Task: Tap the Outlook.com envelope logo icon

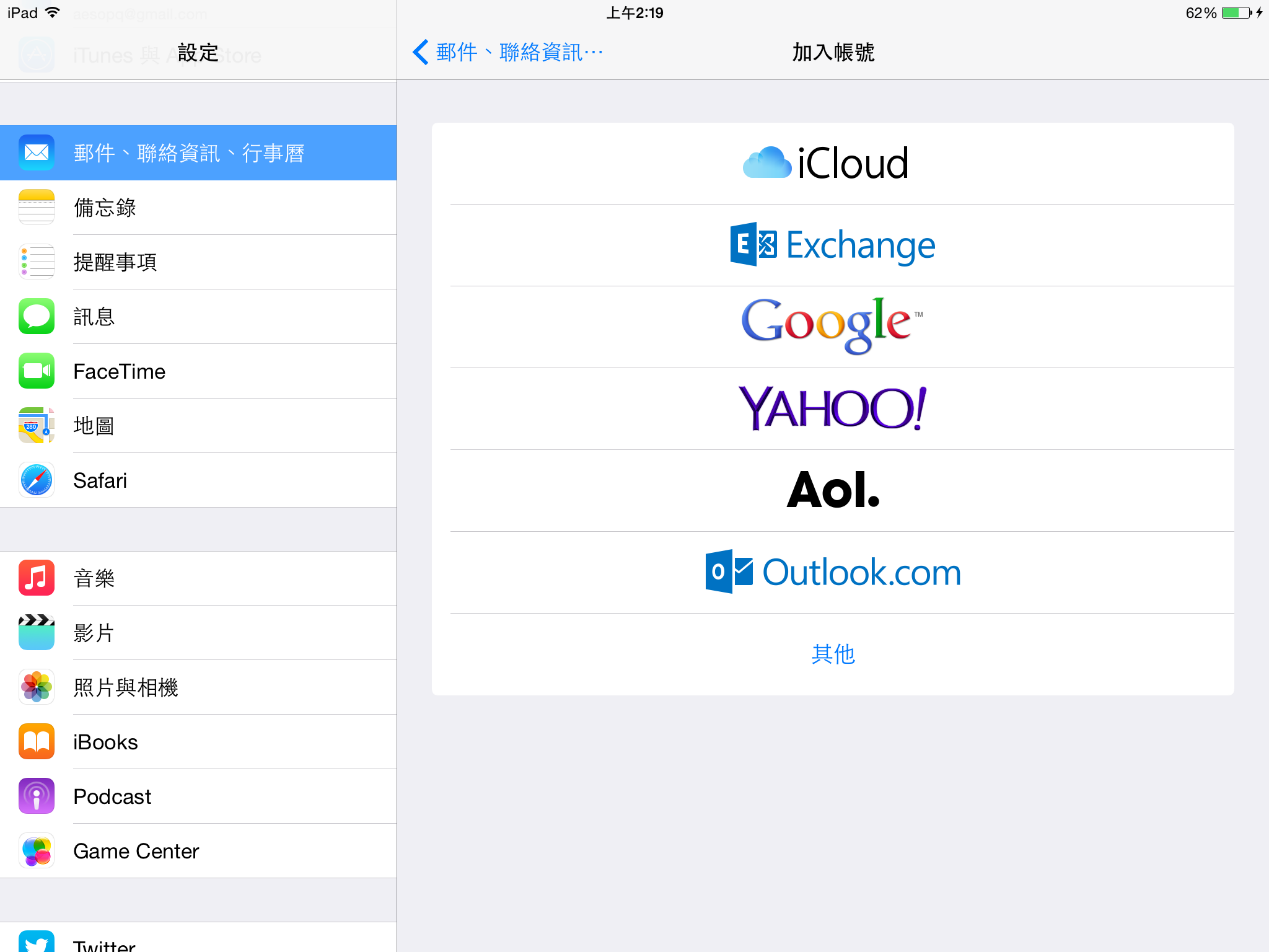Action: [x=729, y=572]
